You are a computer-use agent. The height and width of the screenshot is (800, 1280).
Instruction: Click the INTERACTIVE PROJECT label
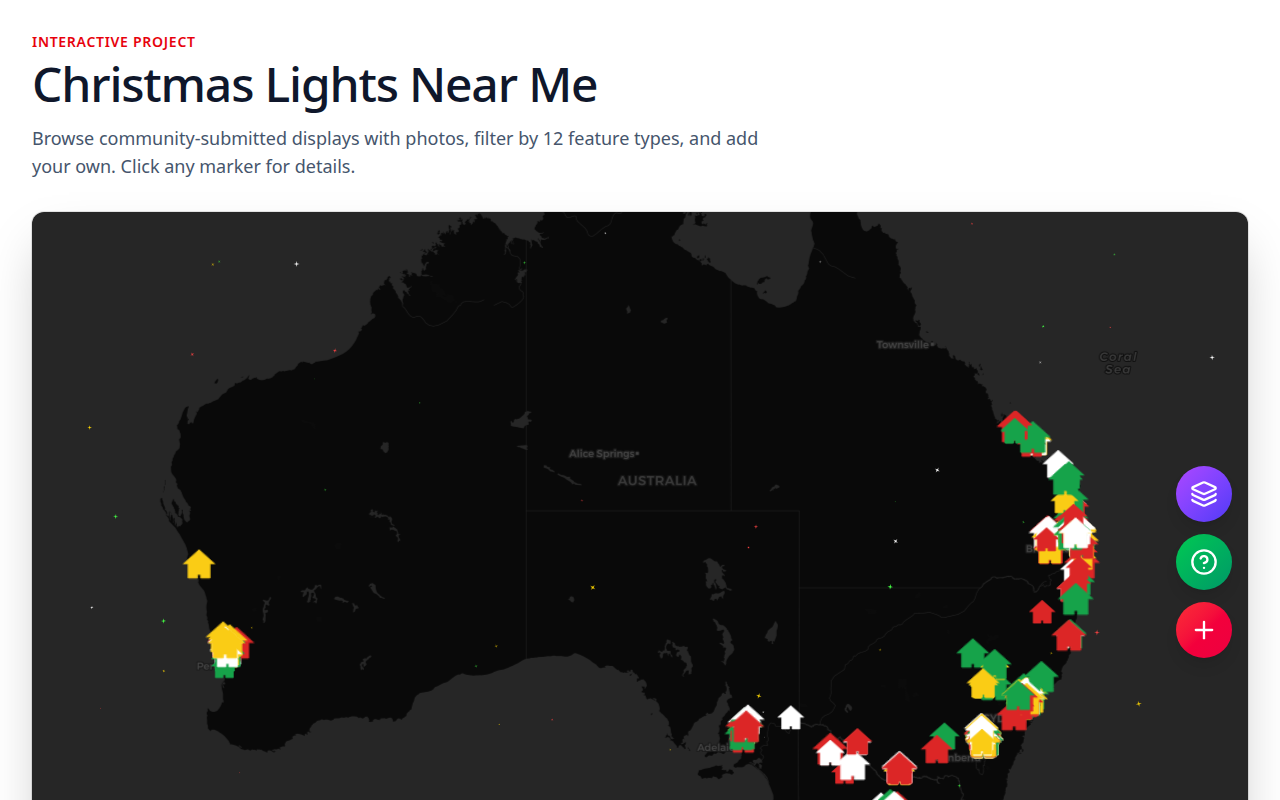(113, 42)
